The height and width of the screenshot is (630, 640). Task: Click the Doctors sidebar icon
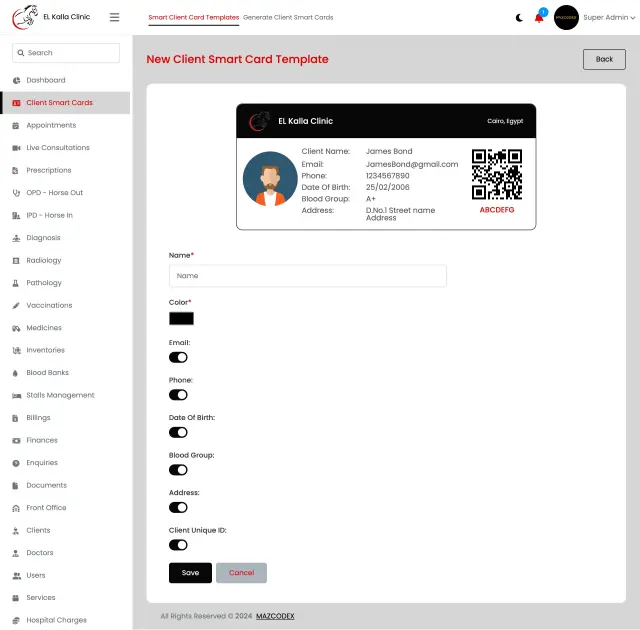(x=16, y=553)
